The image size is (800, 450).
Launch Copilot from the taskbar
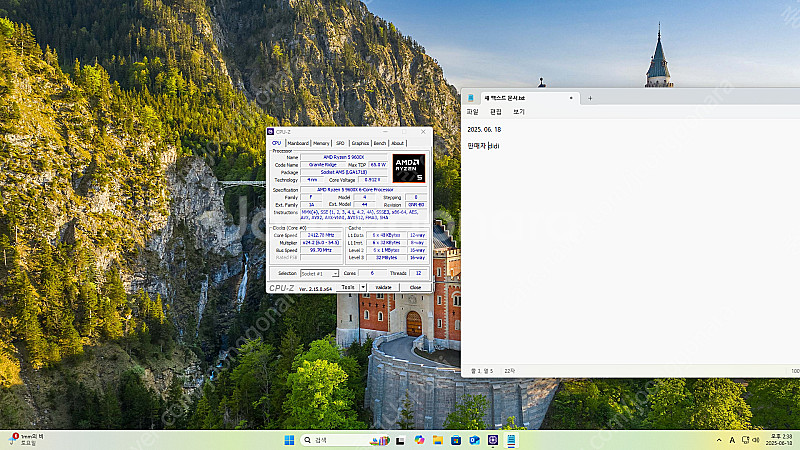click(419, 440)
